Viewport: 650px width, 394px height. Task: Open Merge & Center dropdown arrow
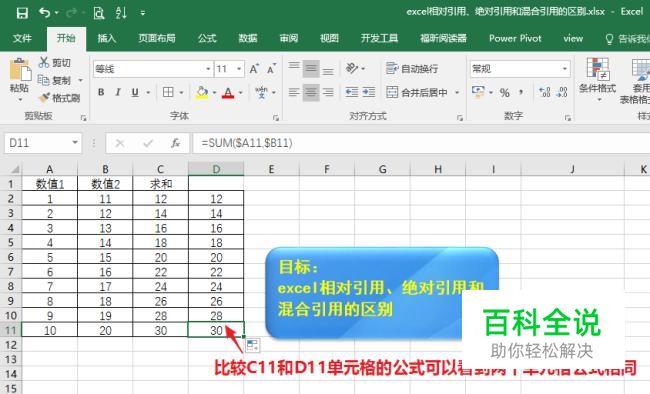457,92
